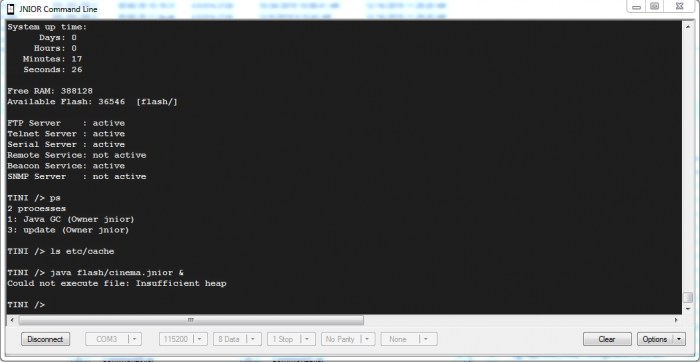Click the horizontal scrollbar right arrow
Image resolution: width=700 pixels, height=362 pixels.
tap(677, 320)
